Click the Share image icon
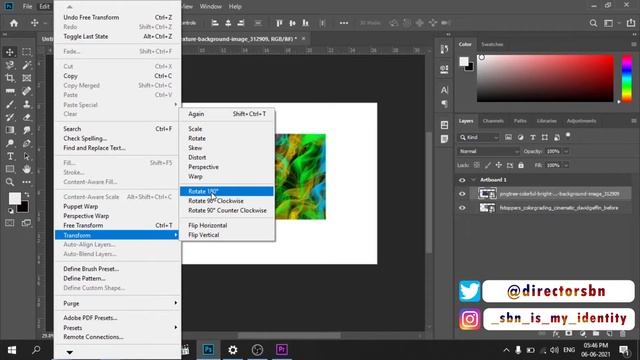This screenshot has height=360, width=640. pos(631,23)
